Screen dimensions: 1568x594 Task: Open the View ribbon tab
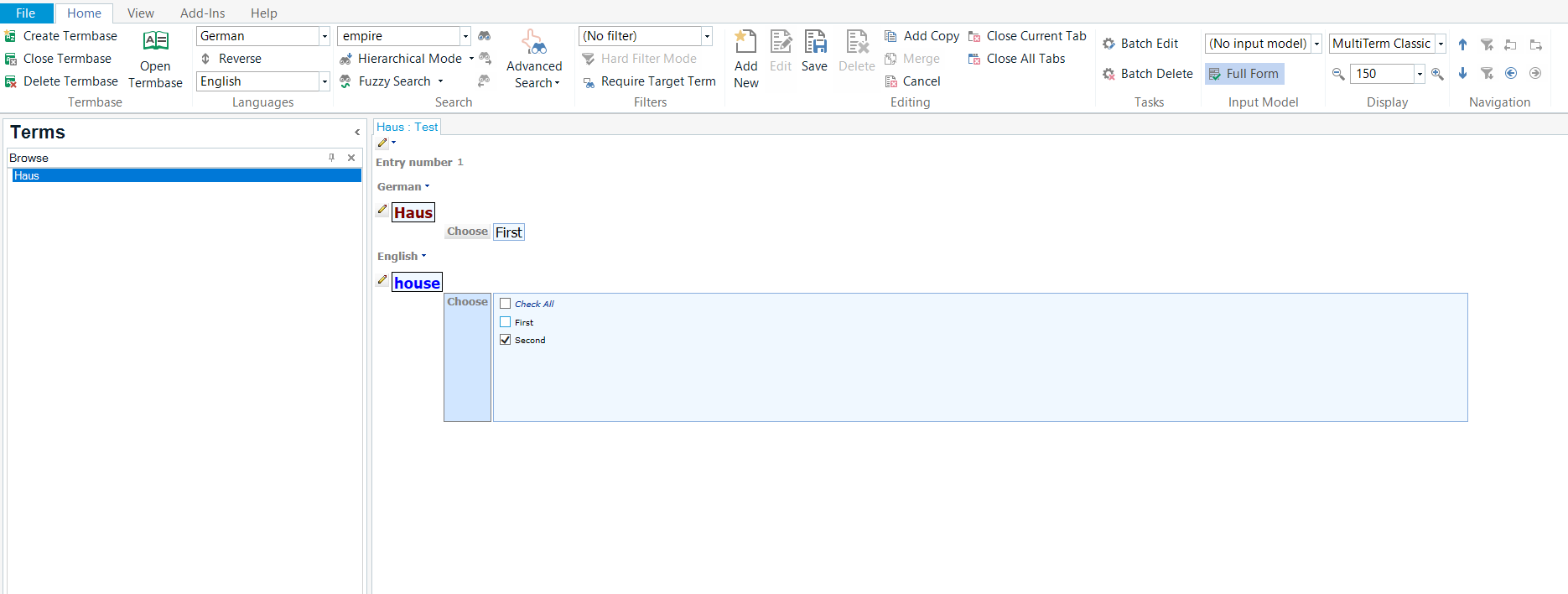(x=140, y=13)
